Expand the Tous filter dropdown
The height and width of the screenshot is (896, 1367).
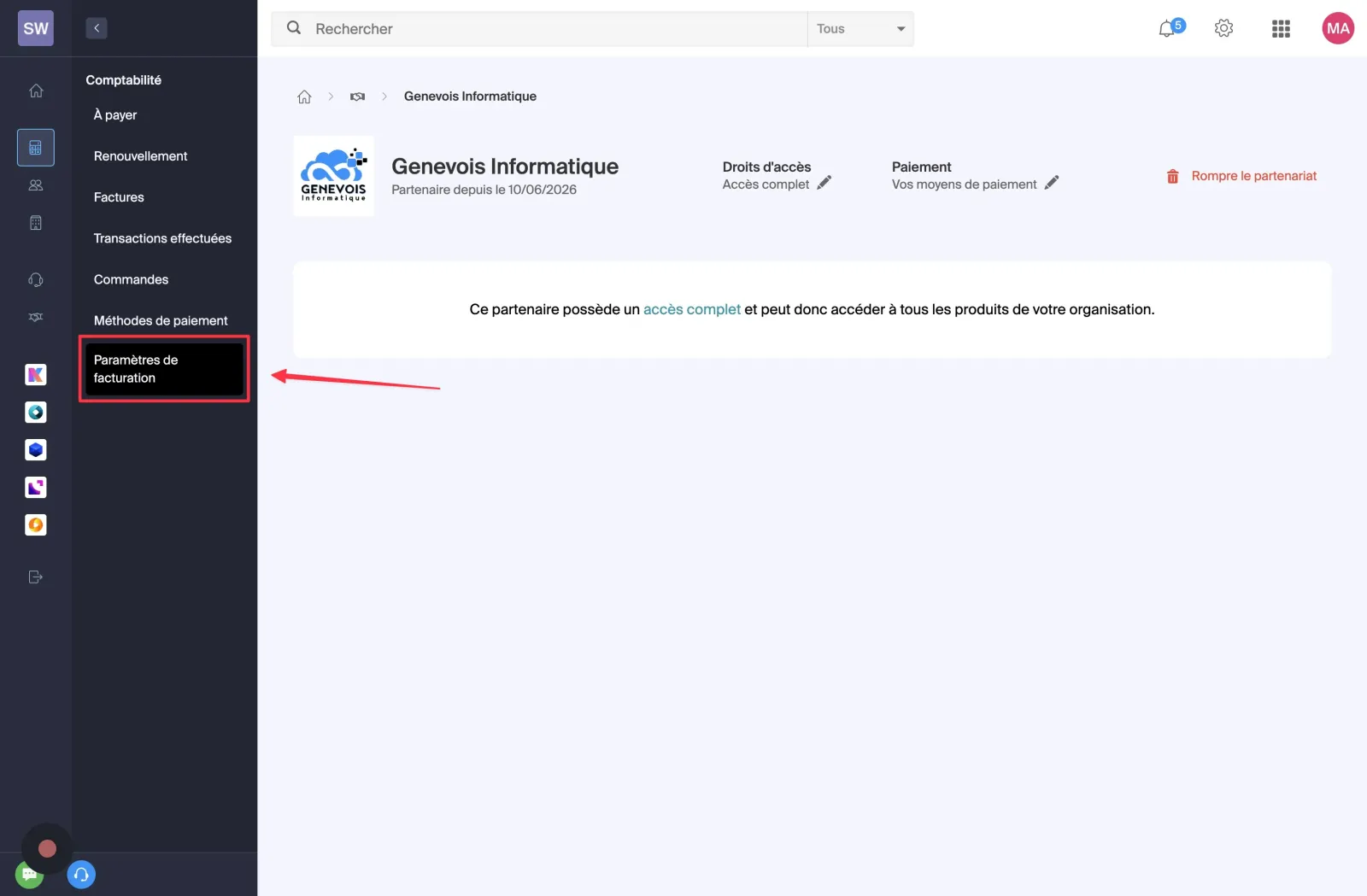click(860, 29)
